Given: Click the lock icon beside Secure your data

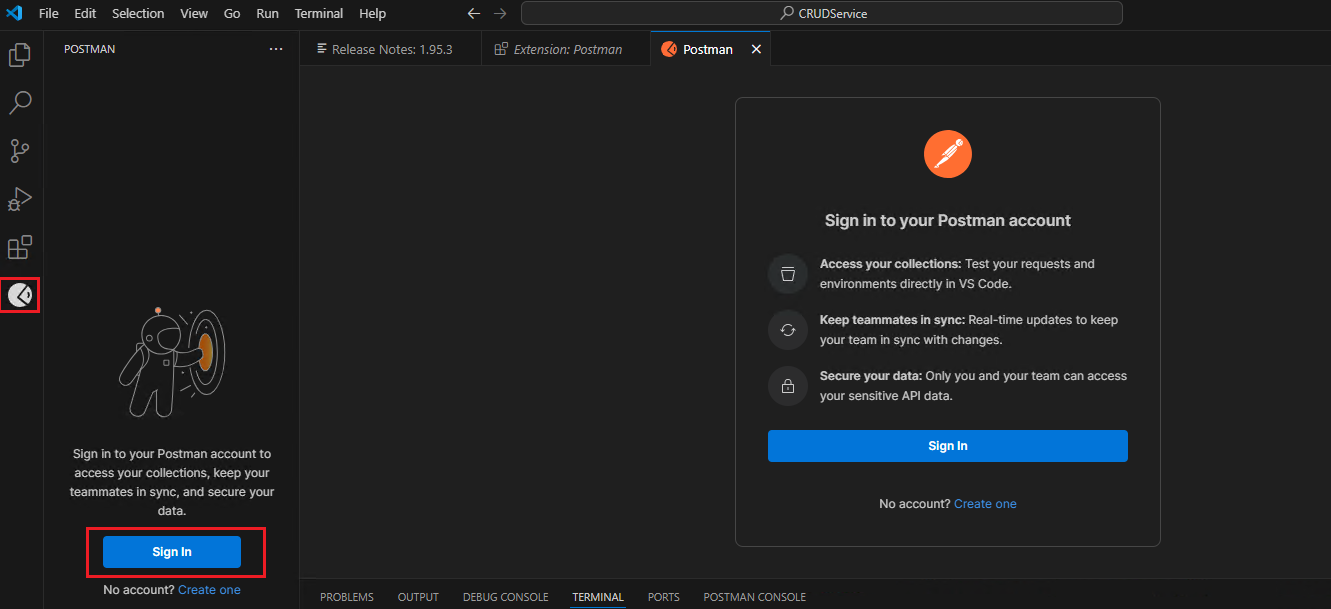Looking at the screenshot, I should point(788,386).
